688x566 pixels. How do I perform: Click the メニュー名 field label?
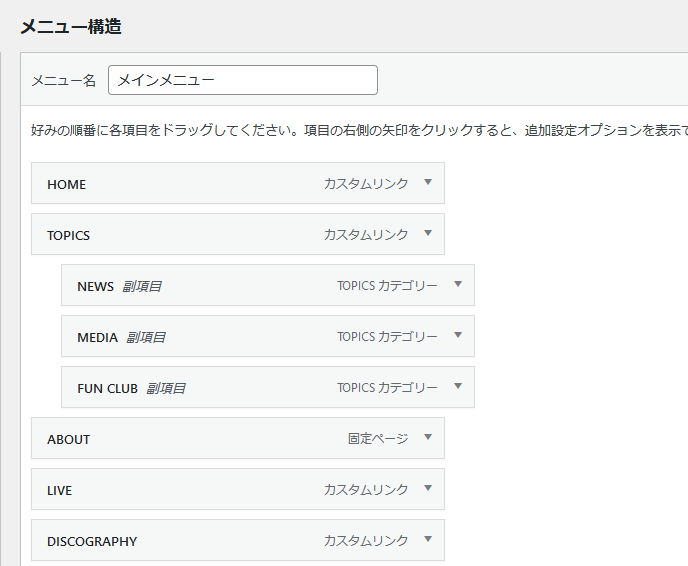[64, 81]
